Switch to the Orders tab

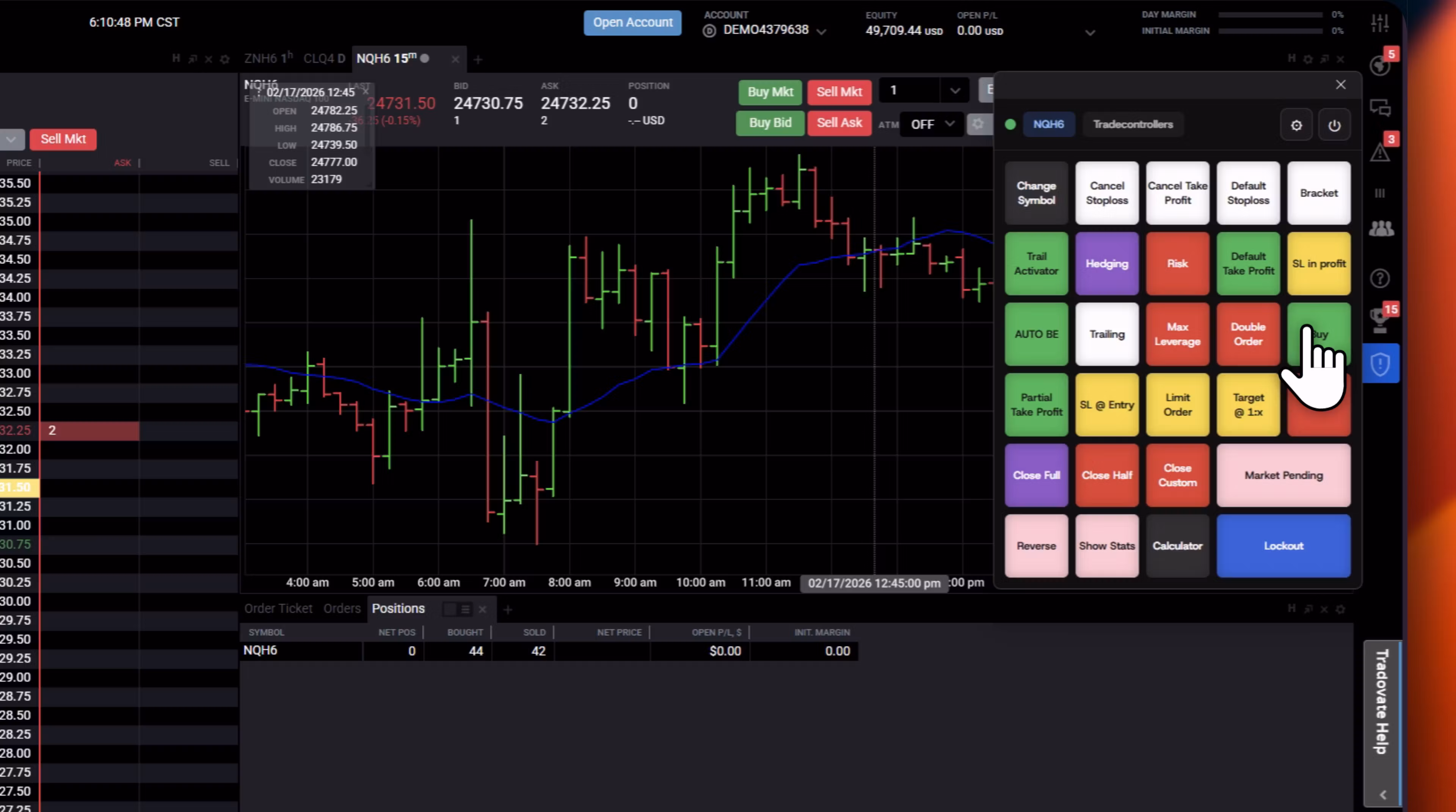(341, 608)
